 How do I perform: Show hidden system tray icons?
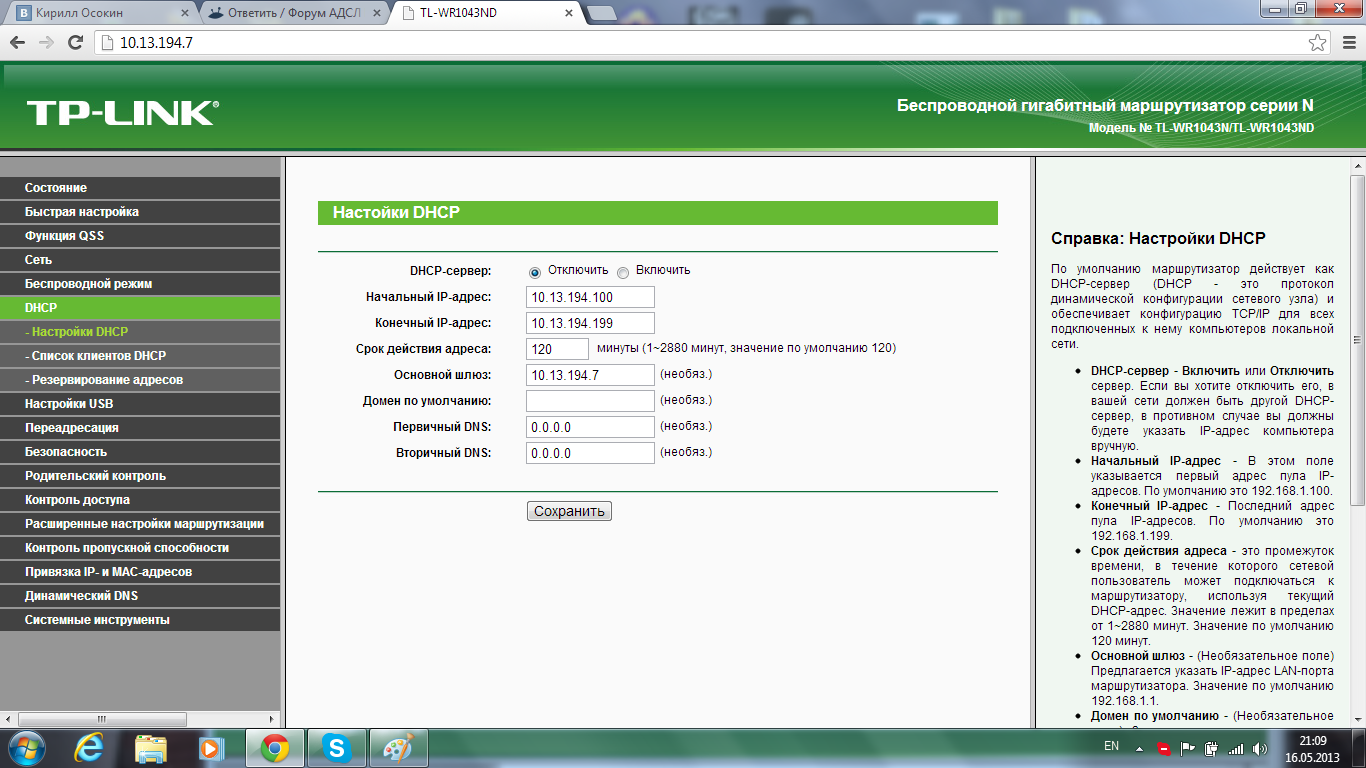[1138, 748]
